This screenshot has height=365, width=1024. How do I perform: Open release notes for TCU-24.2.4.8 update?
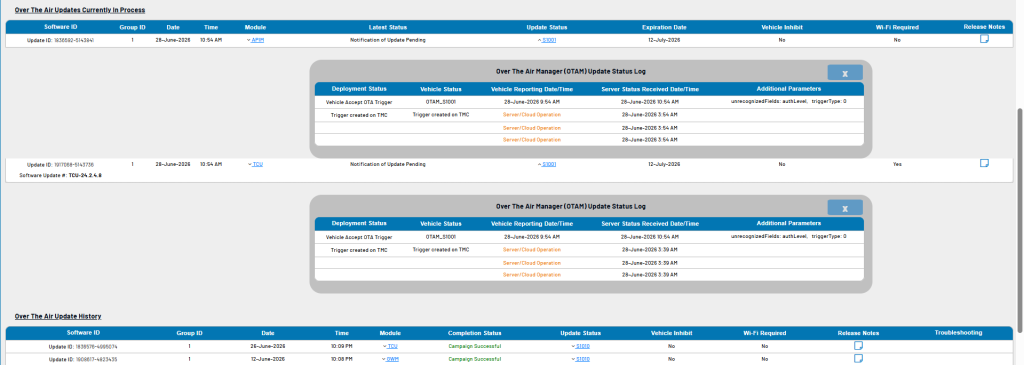click(984, 163)
